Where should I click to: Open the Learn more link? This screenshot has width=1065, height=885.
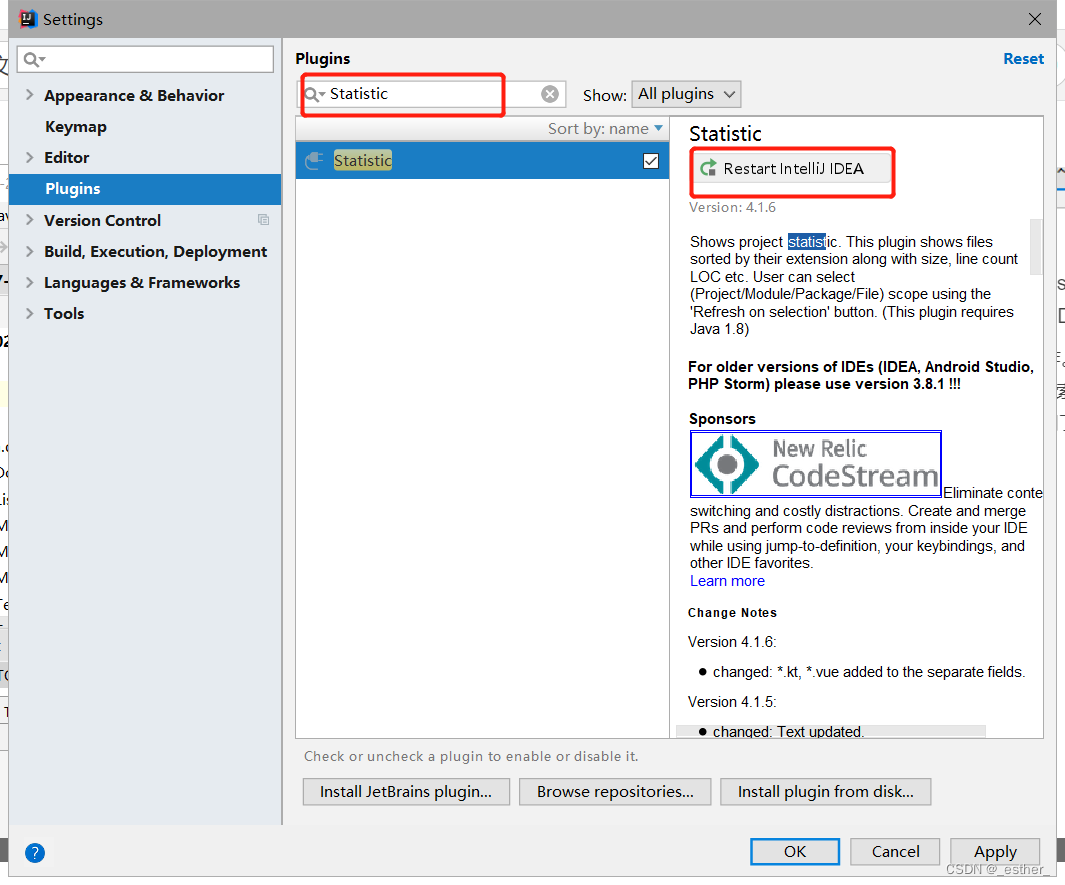(727, 581)
